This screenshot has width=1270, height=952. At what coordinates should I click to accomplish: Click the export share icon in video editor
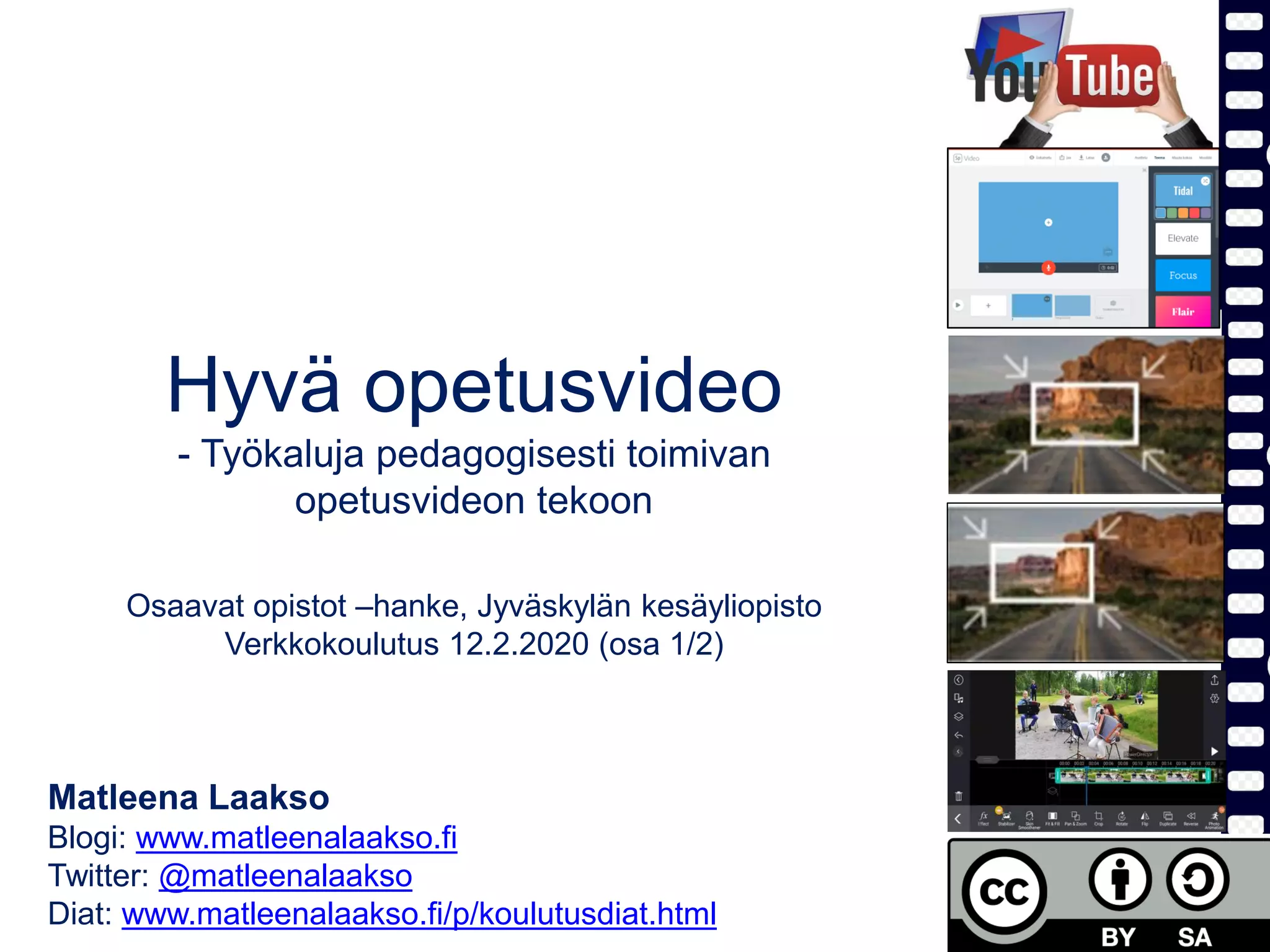(x=1214, y=680)
